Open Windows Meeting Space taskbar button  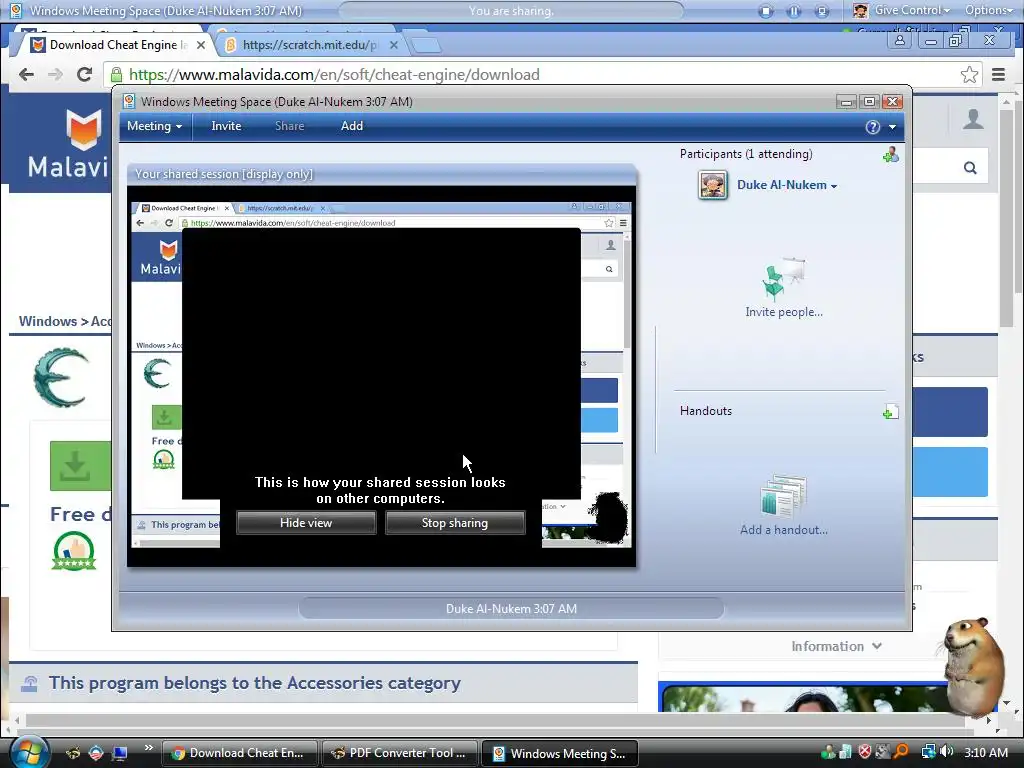pos(560,753)
